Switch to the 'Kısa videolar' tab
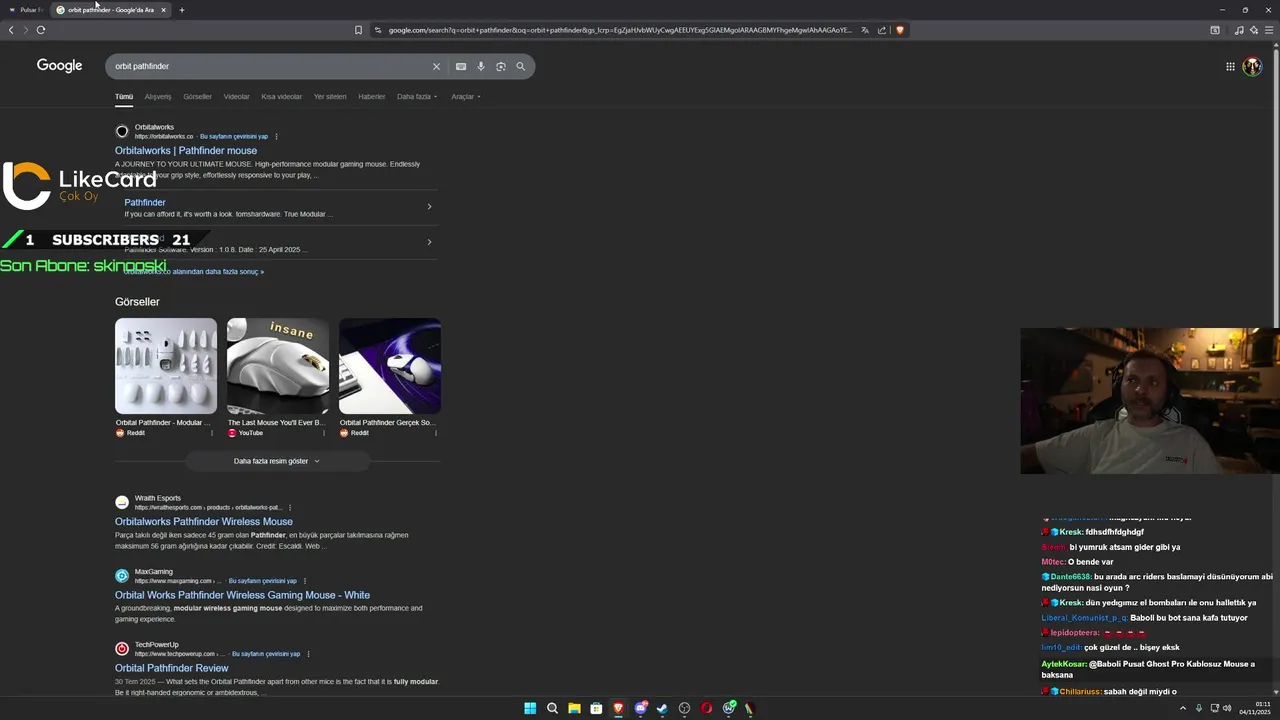The height and width of the screenshot is (720, 1280). pyautogui.click(x=282, y=97)
